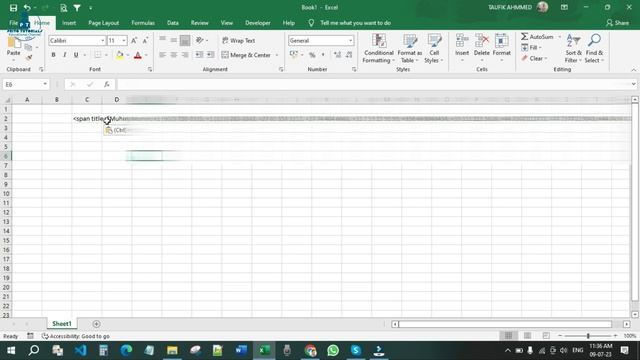Switch to the Formulas tab
The height and width of the screenshot is (360, 640).
tap(143, 23)
